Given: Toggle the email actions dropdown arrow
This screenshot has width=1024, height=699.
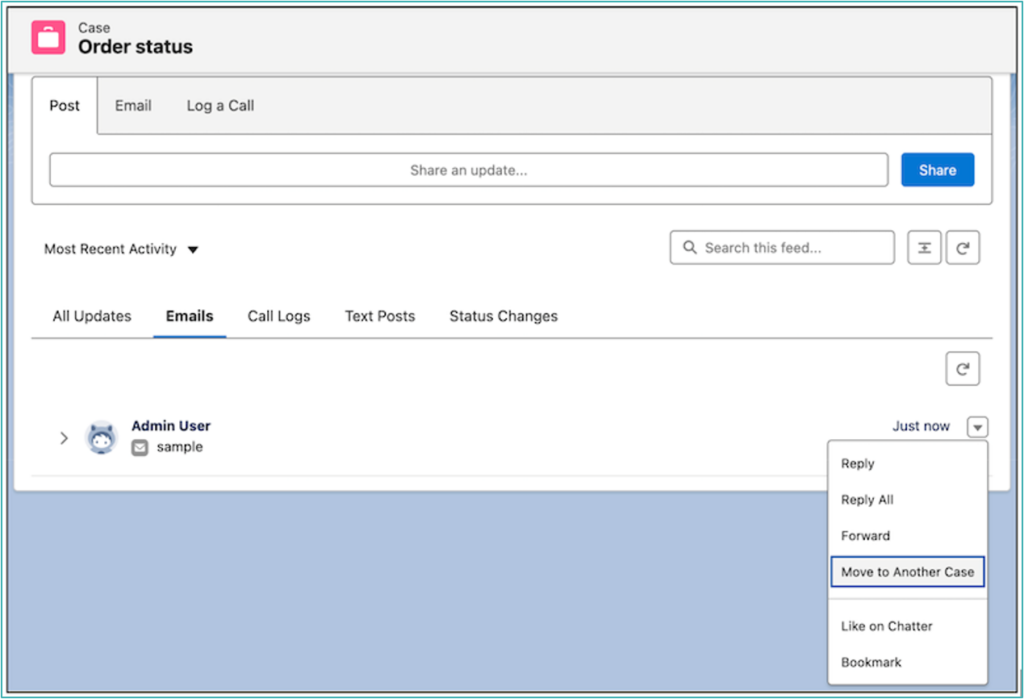Looking at the screenshot, I should click(x=977, y=427).
